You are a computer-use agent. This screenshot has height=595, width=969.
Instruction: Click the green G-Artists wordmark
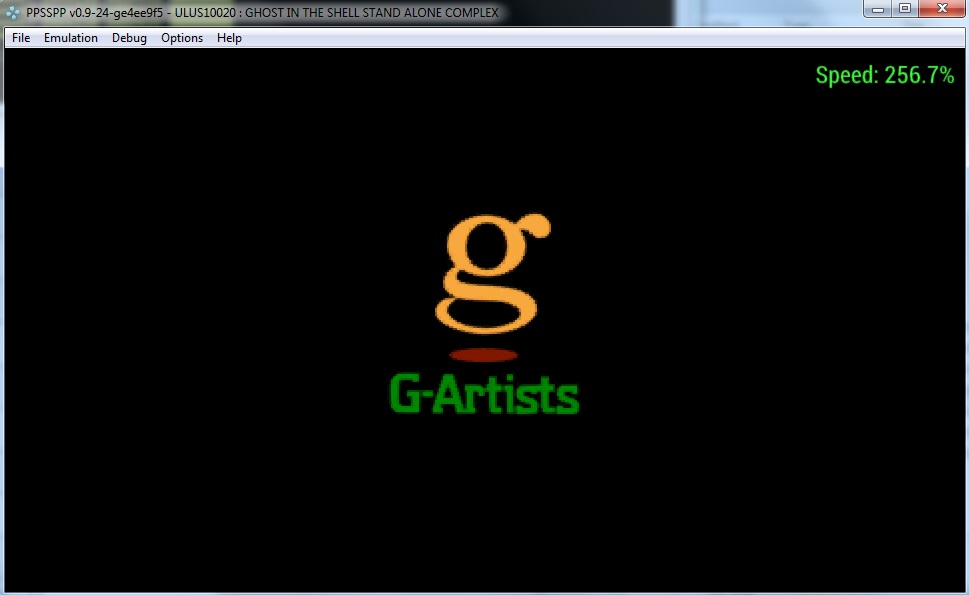[483, 395]
